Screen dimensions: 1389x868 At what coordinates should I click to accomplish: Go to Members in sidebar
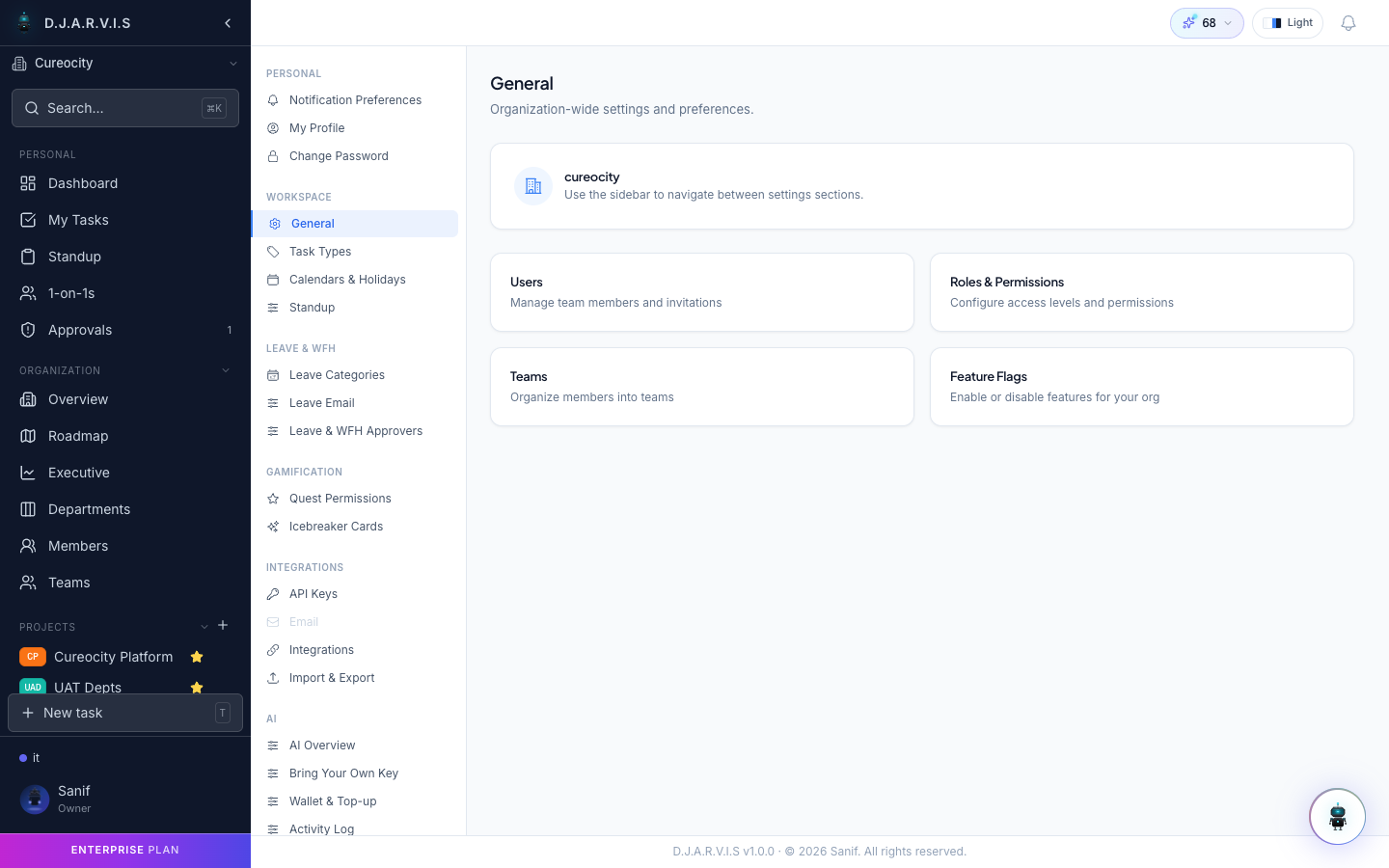pos(125,546)
